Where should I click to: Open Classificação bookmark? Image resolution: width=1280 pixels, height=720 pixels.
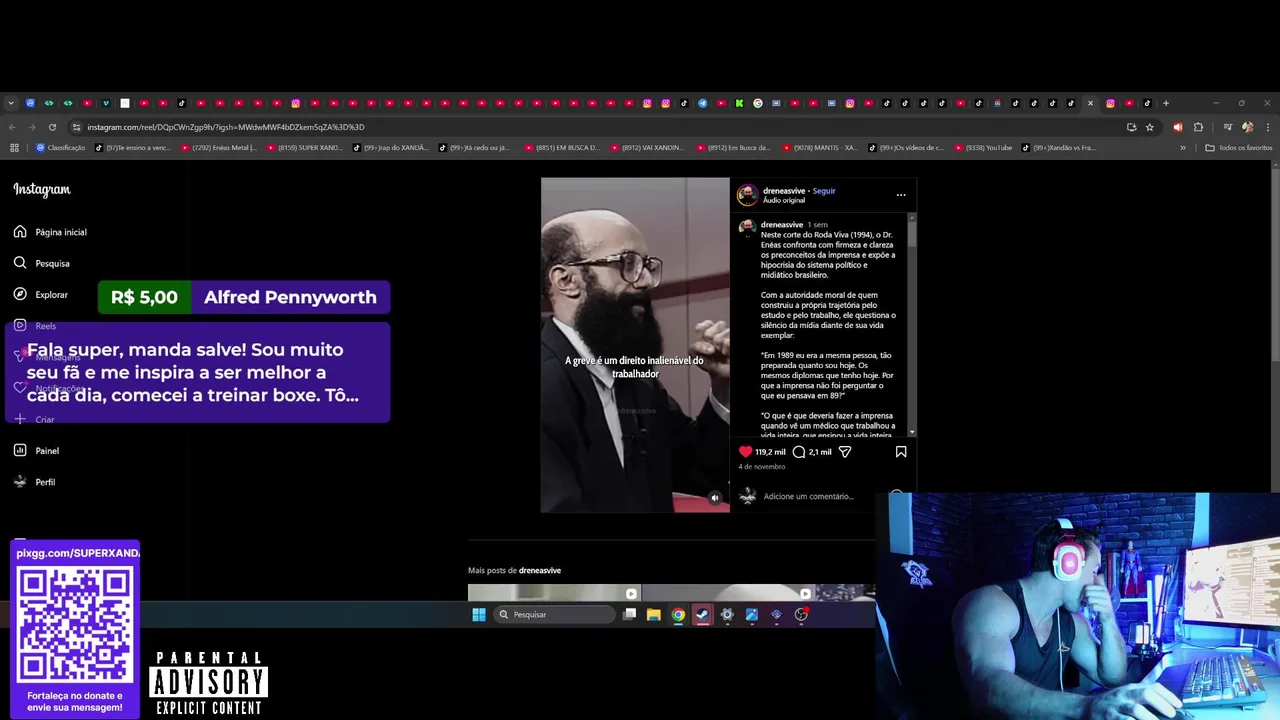[x=61, y=148]
